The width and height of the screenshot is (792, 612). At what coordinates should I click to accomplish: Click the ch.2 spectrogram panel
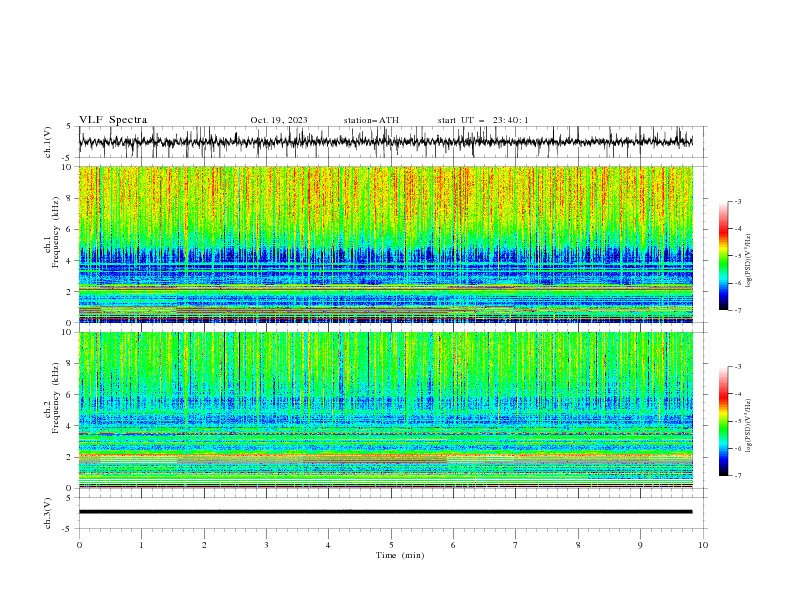click(385, 410)
